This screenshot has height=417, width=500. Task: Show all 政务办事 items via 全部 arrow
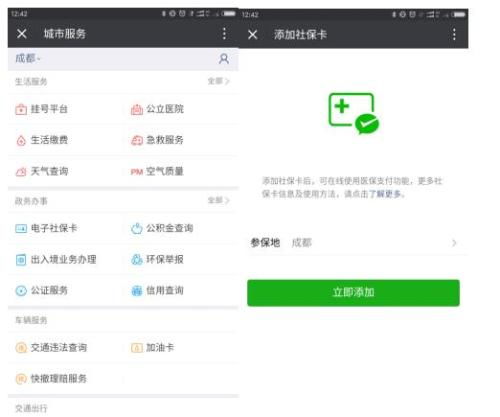pyautogui.click(x=218, y=200)
